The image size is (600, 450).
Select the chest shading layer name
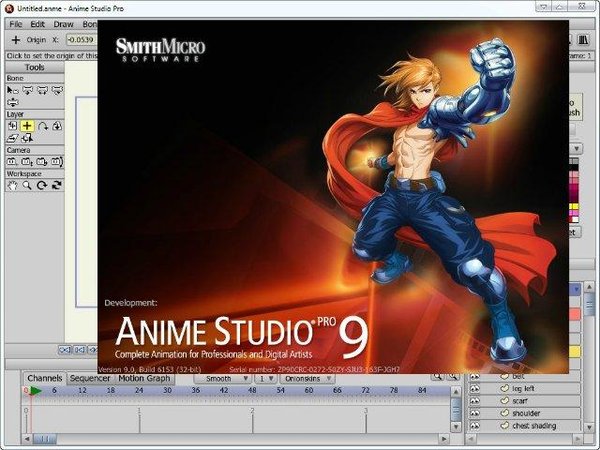coord(534,426)
